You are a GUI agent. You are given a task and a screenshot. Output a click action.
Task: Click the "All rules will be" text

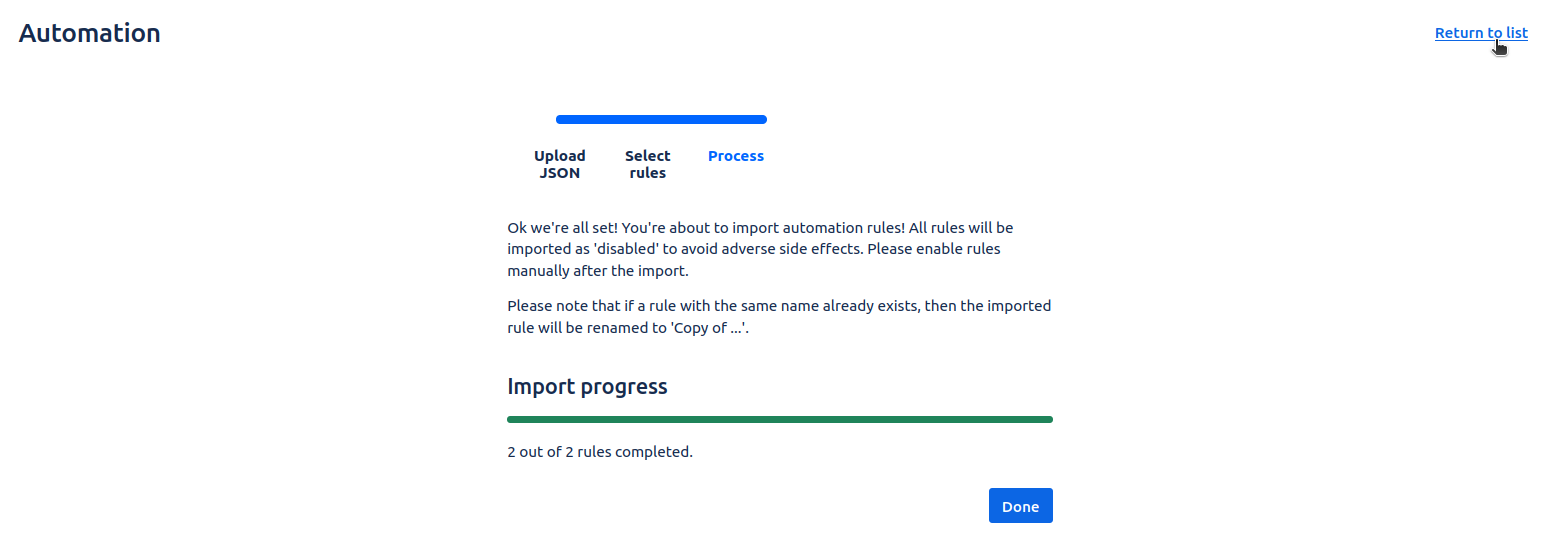962,228
